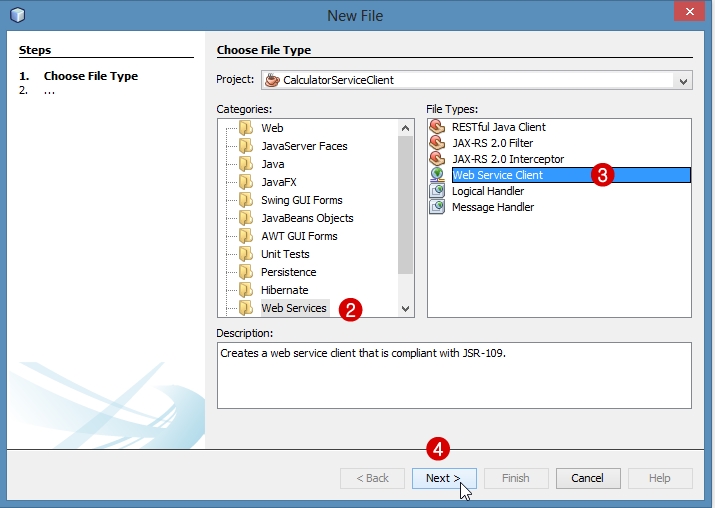This screenshot has width=715, height=508.
Task: Select JAX-RS 2.0 Interceptor file type
Action: 508,159
